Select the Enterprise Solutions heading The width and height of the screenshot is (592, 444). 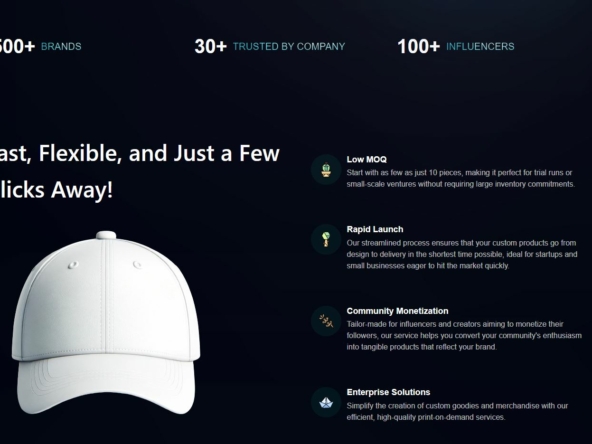tap(388, 392)
